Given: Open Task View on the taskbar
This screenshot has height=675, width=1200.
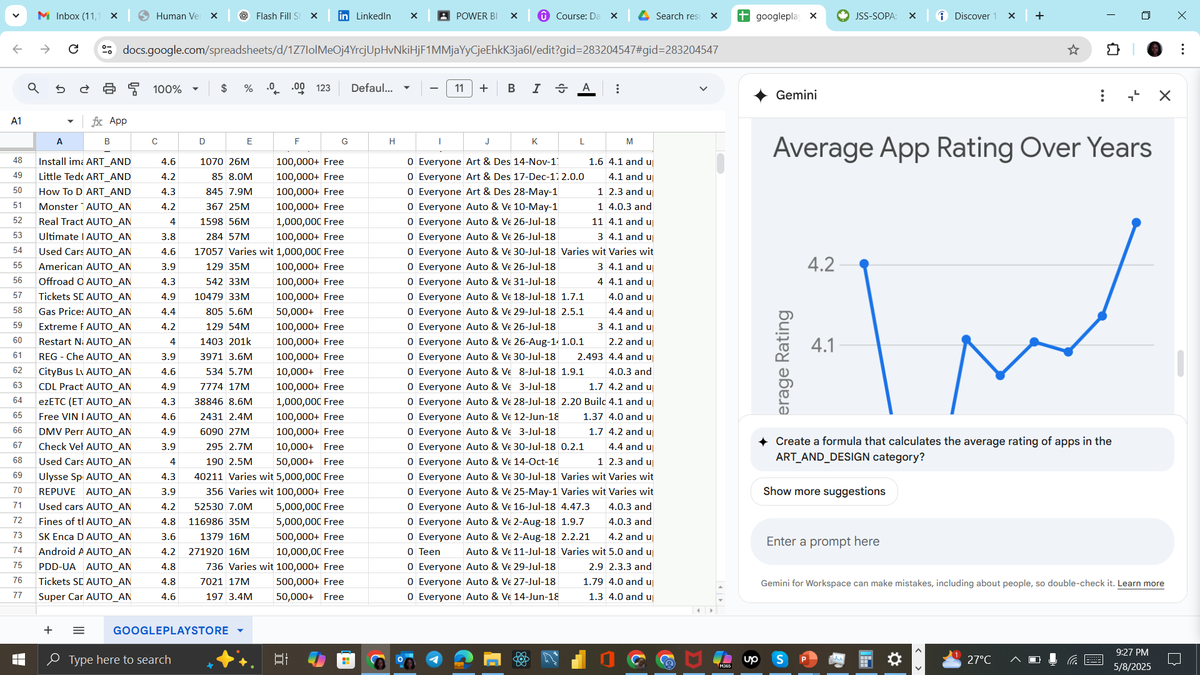Looking at the screenshot, I should pyautogui.click(x=281, y=659).
